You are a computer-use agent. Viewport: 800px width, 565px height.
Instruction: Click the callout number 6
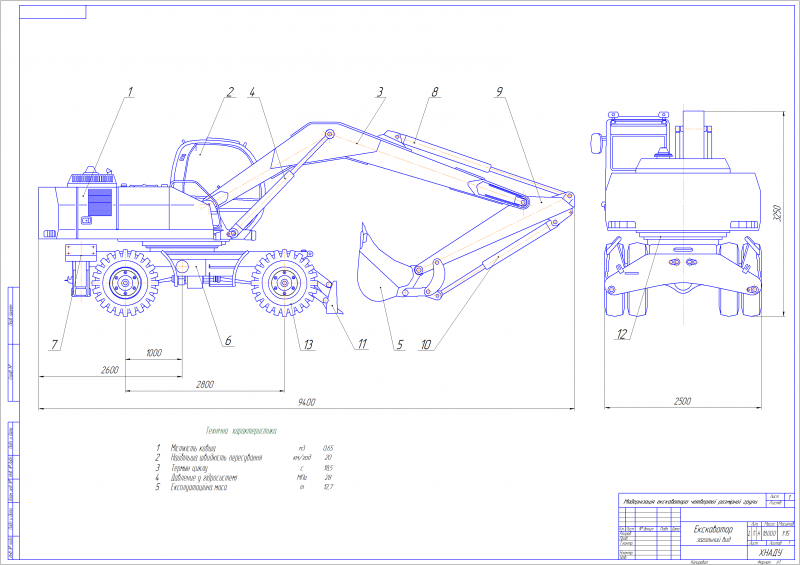[228, 340]
